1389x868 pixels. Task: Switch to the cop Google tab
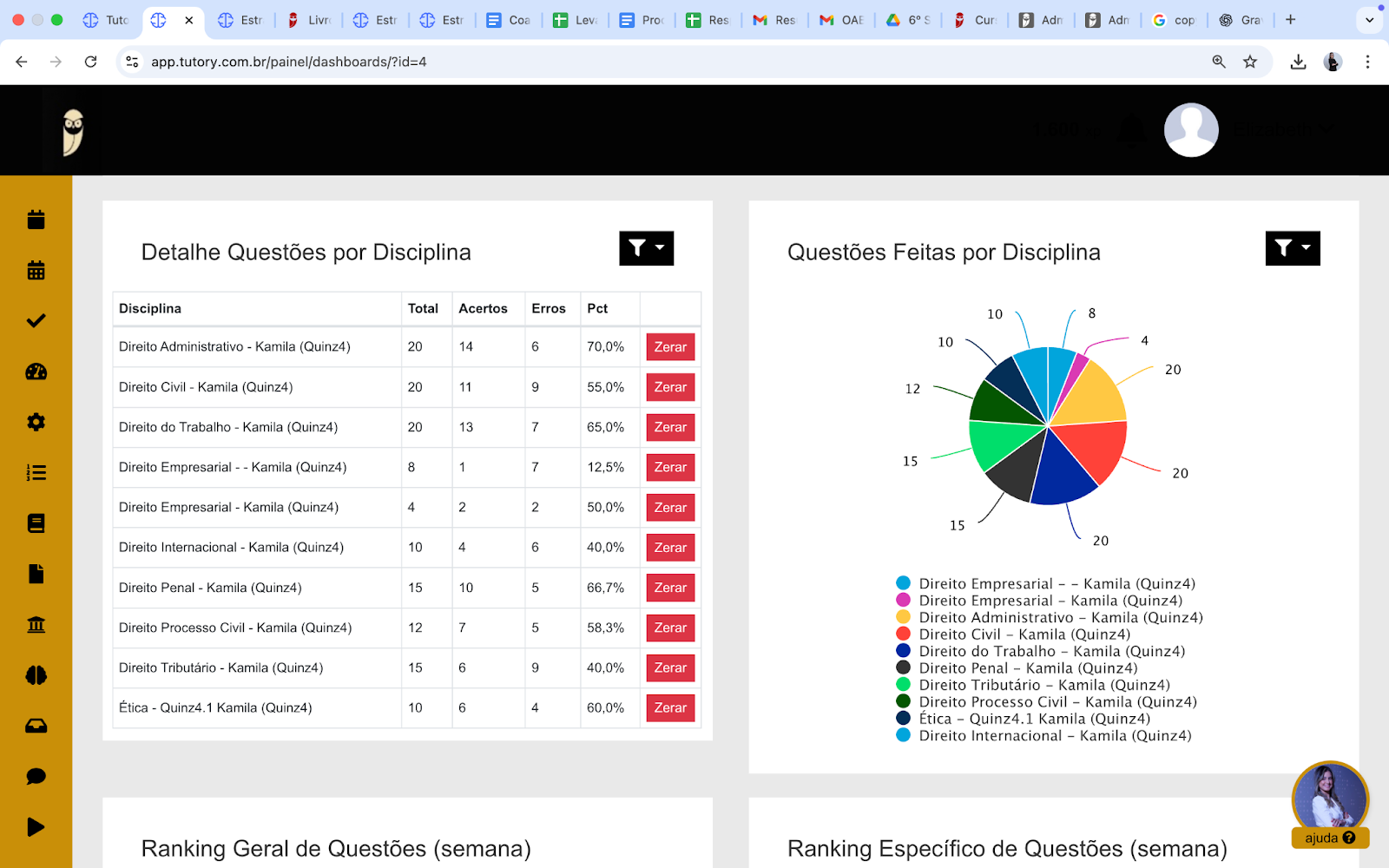(x=1174, y=20)
